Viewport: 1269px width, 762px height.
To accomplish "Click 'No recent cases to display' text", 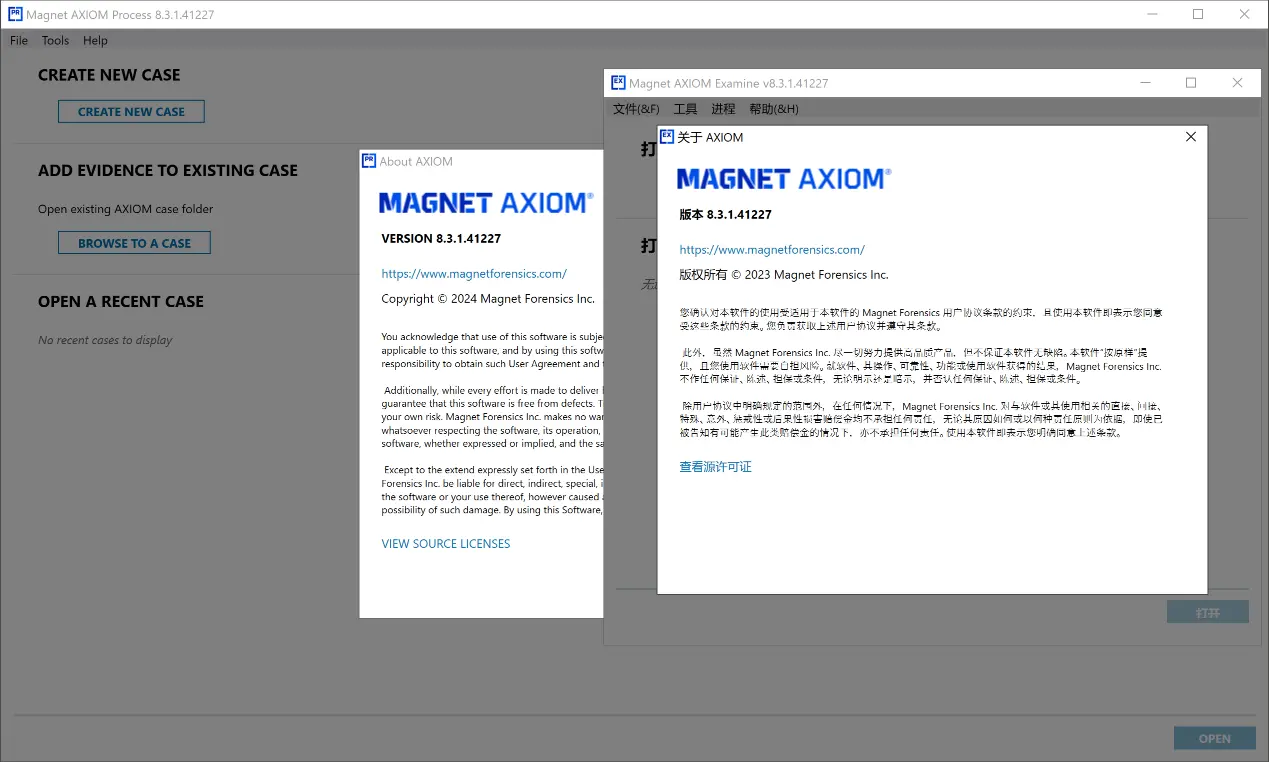I will [105, 340].
